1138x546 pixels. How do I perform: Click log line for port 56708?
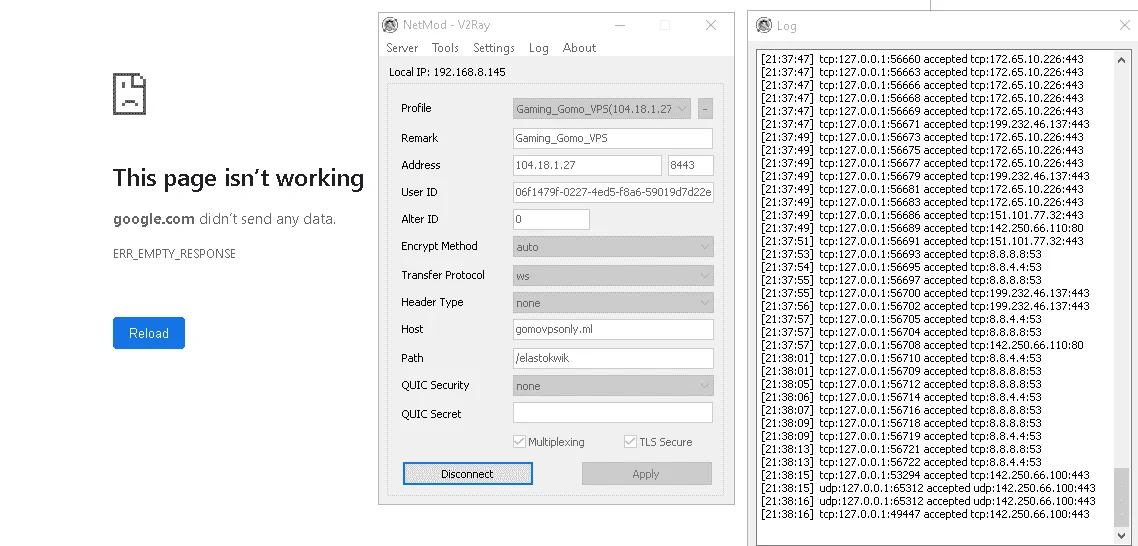[x=922, y=345]
